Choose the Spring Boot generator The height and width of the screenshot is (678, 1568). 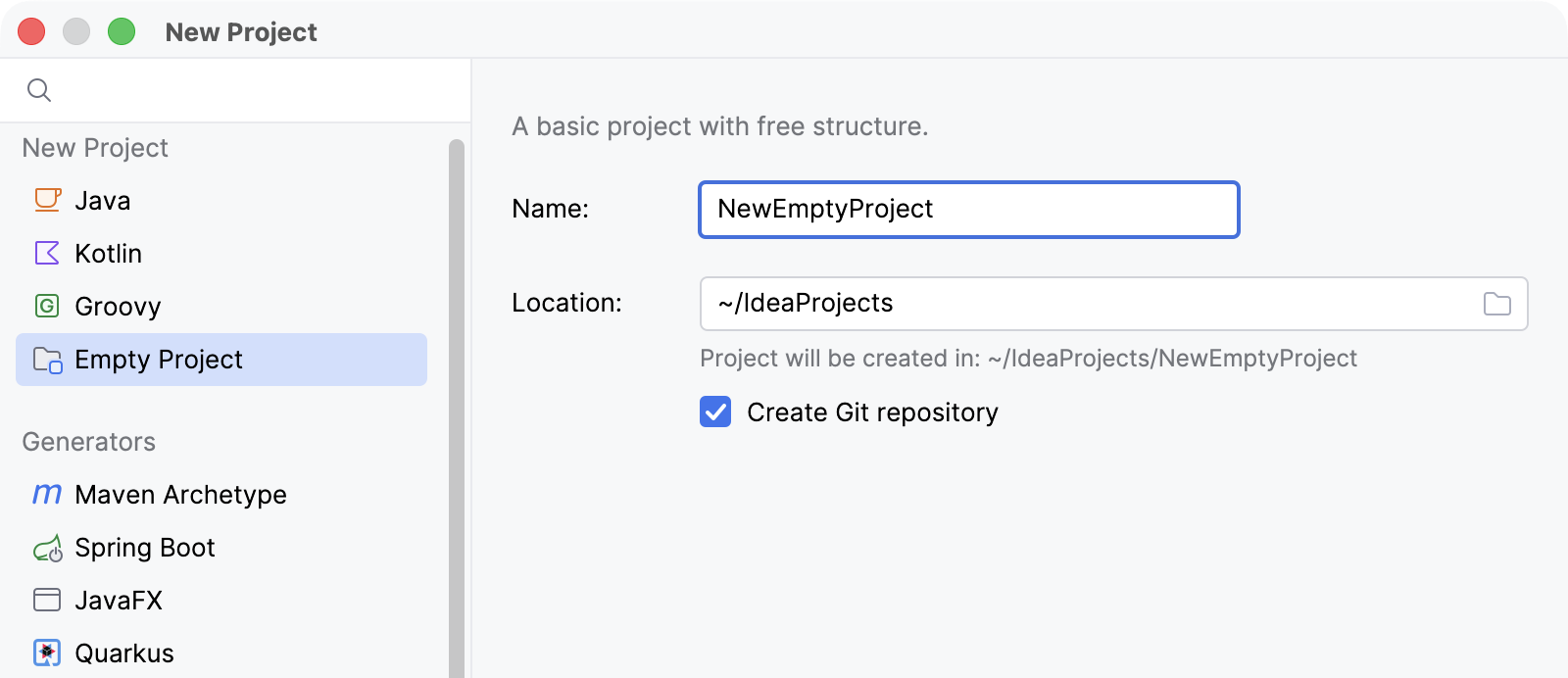click(221, 547)
